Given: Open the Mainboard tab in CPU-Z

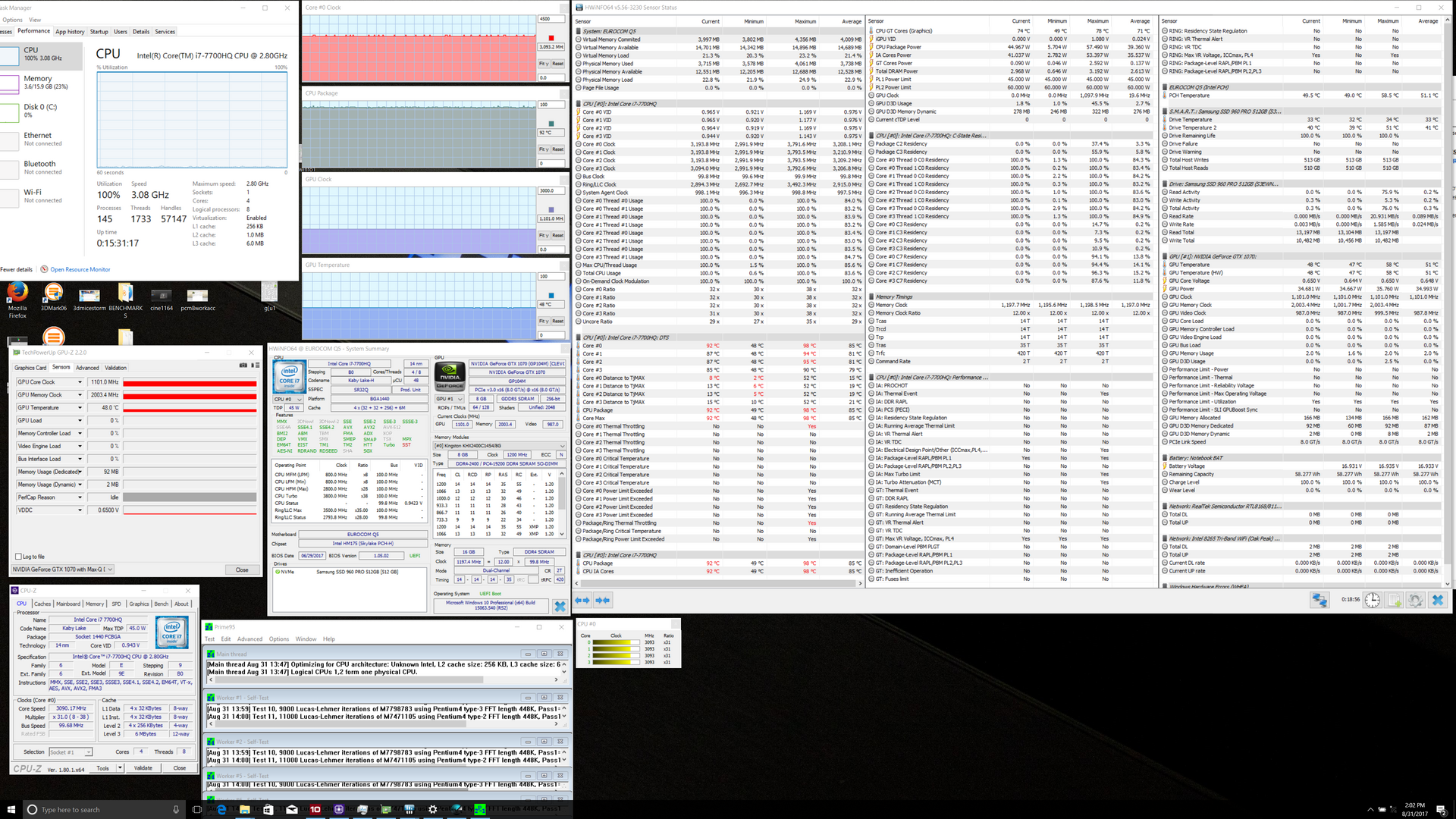Looking at the screenshot, I should click(67, 604).
